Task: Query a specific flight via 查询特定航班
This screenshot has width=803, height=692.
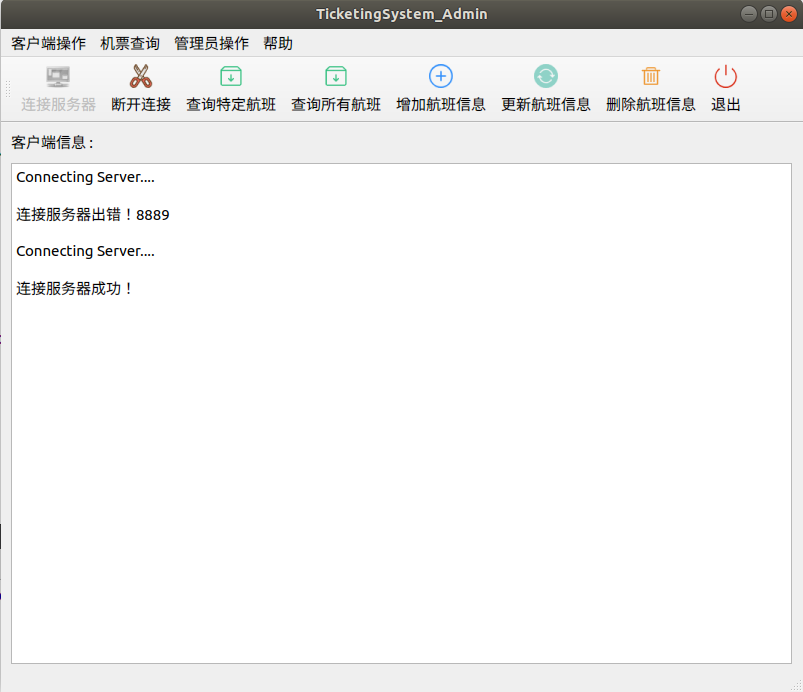Action: point(231,89)
